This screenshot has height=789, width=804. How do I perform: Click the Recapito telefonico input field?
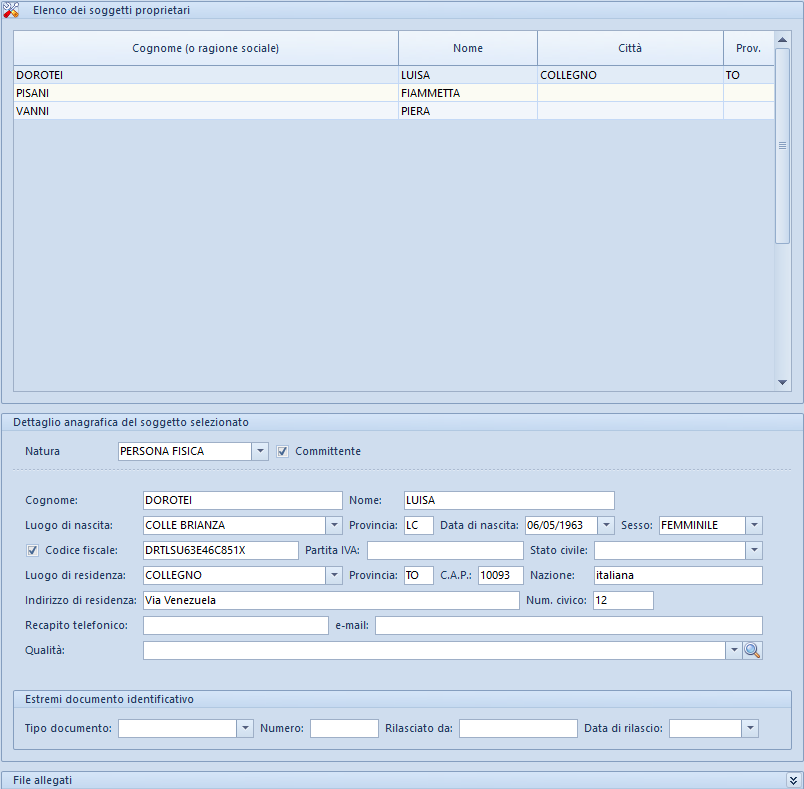coord(236,625)
